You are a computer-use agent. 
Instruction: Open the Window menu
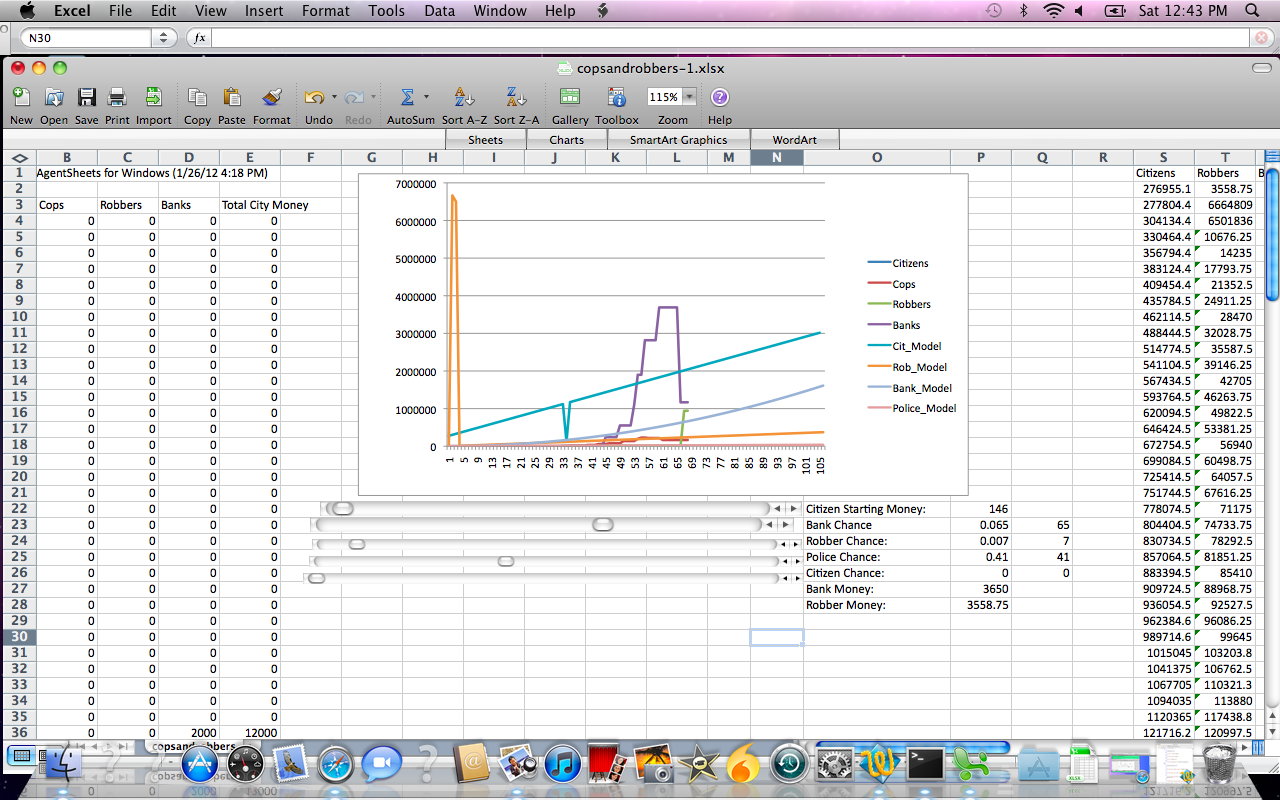pos(500,11)
